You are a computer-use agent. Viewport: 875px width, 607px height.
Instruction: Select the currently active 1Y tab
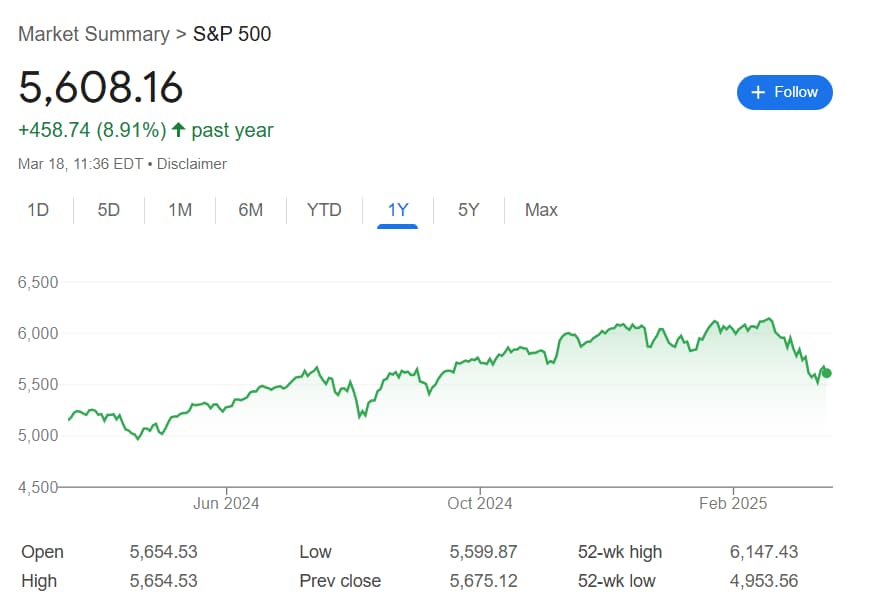point(397,210)
